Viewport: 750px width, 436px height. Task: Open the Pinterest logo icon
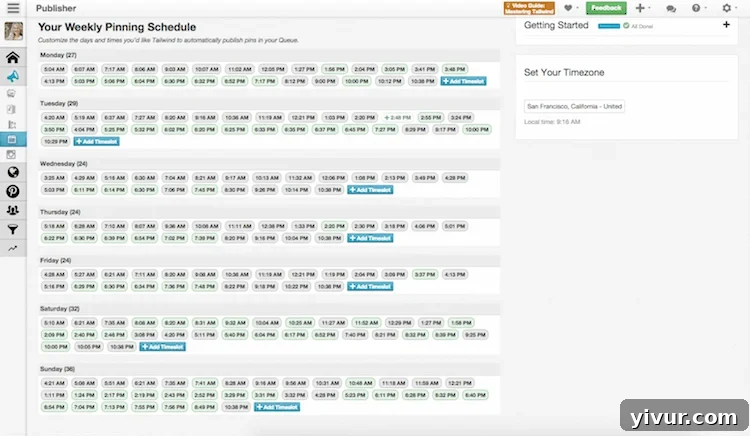click(x=13, y=191)
